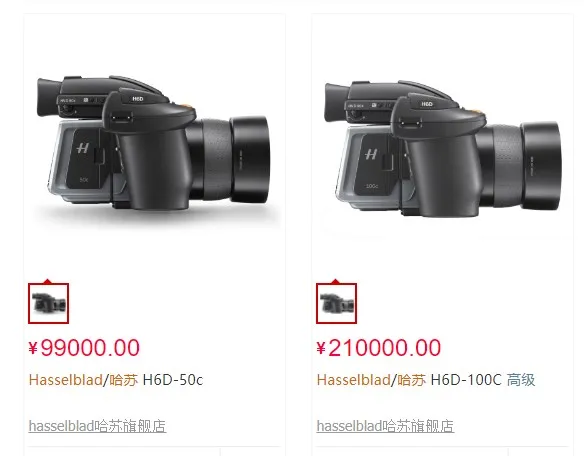Screen dimensions: 584x456
Task: Click the H6D badge on the left camera
Action: point(138,99)
